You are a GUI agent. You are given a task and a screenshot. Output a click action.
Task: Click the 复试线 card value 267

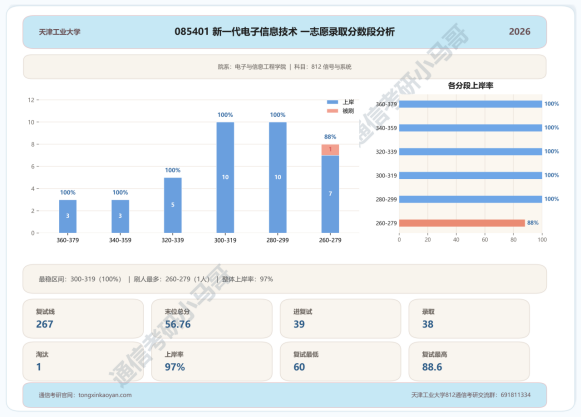44,324
